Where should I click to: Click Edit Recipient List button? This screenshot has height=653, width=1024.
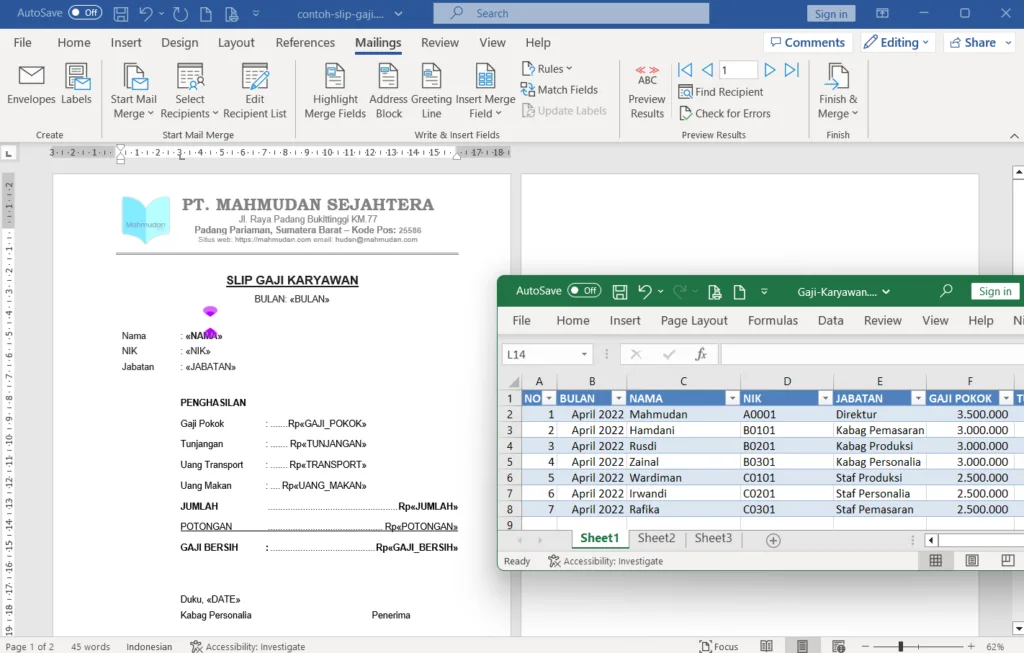(255, 91)
